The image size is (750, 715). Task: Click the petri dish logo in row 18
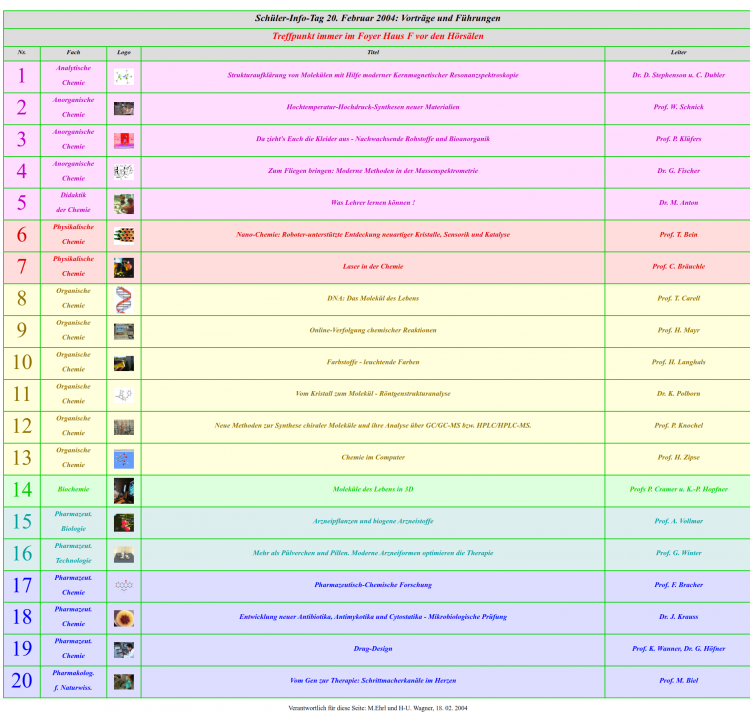(123, 618)
